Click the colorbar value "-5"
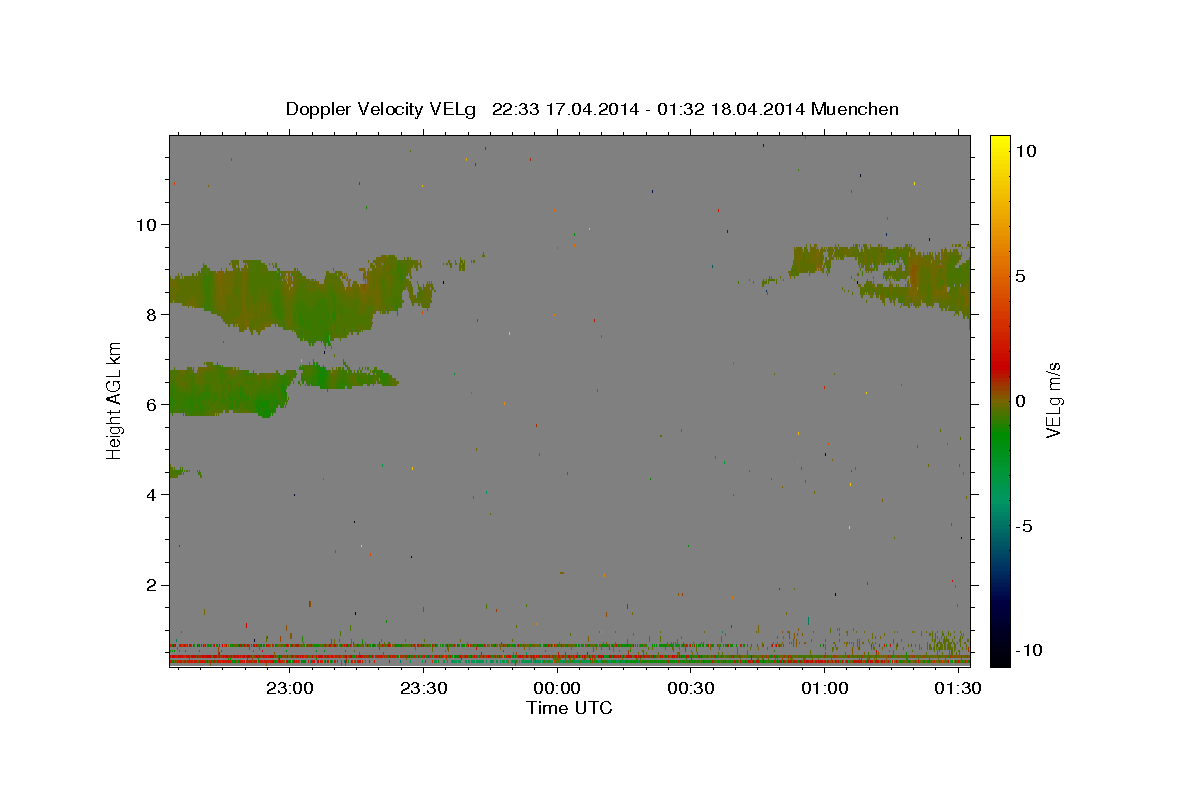This screenshot has width=1200, height=800. (x=1026, y=526)
